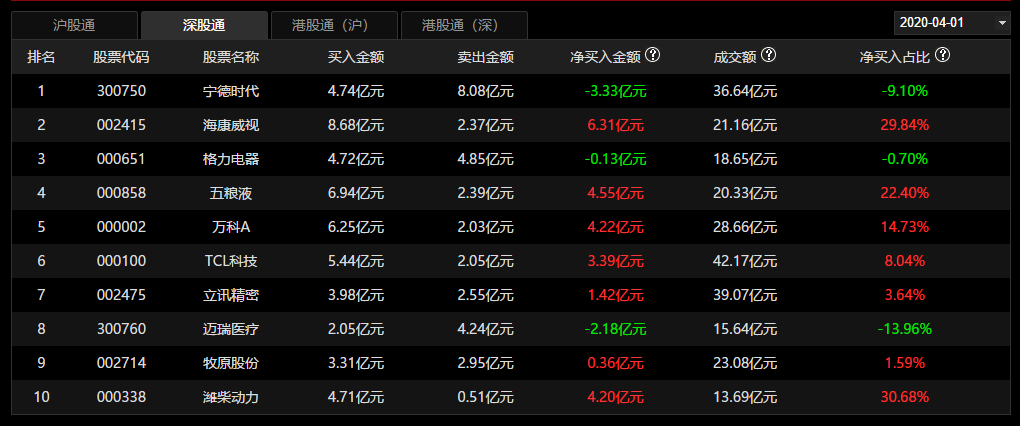
Task: Click net buy value 4.55亿元
Action: [x=615, y=193]
